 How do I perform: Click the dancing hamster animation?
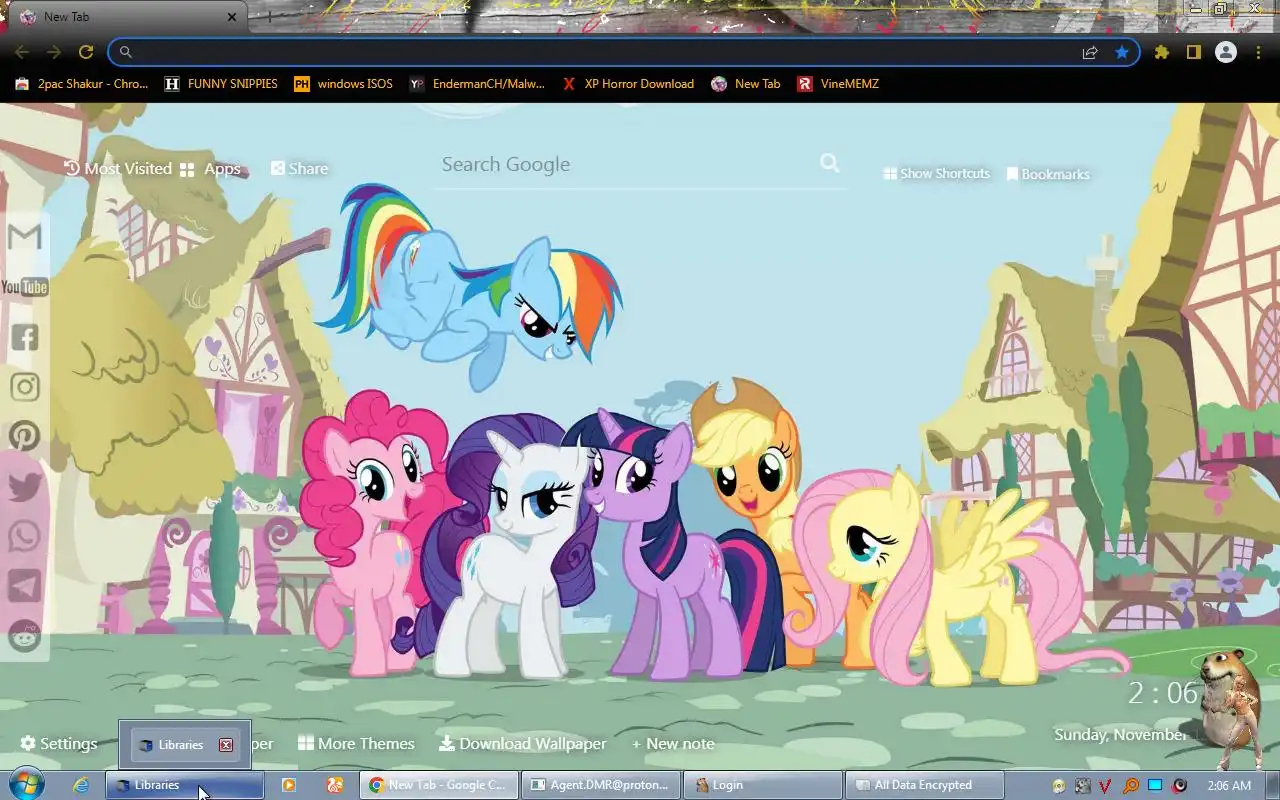(x=1230, y=708)
